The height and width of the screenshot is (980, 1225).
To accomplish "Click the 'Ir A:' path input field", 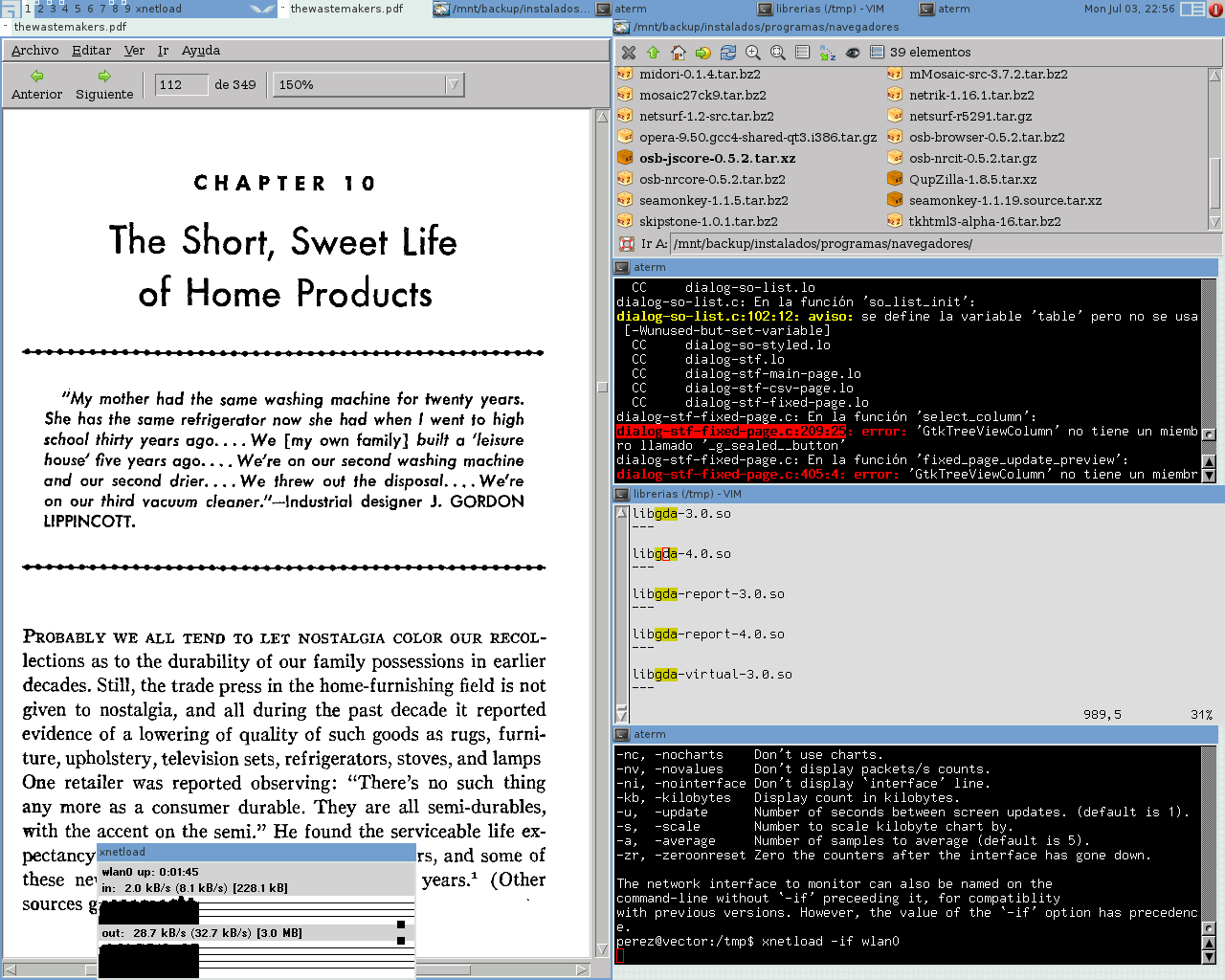I will 944,244.
